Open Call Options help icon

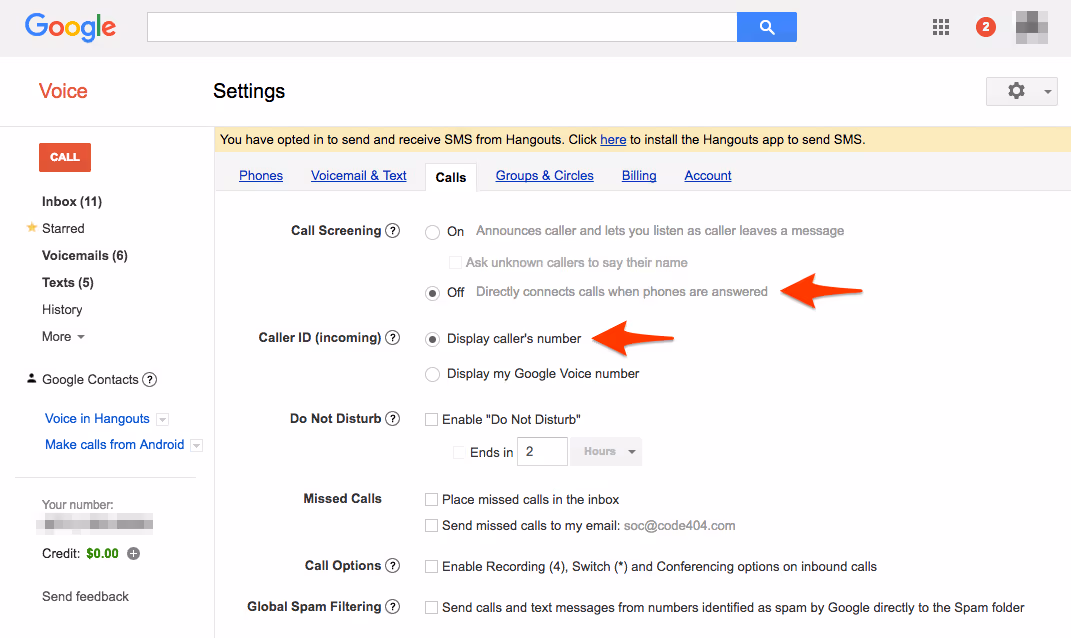pyautogui.click(x=392, y=566)
